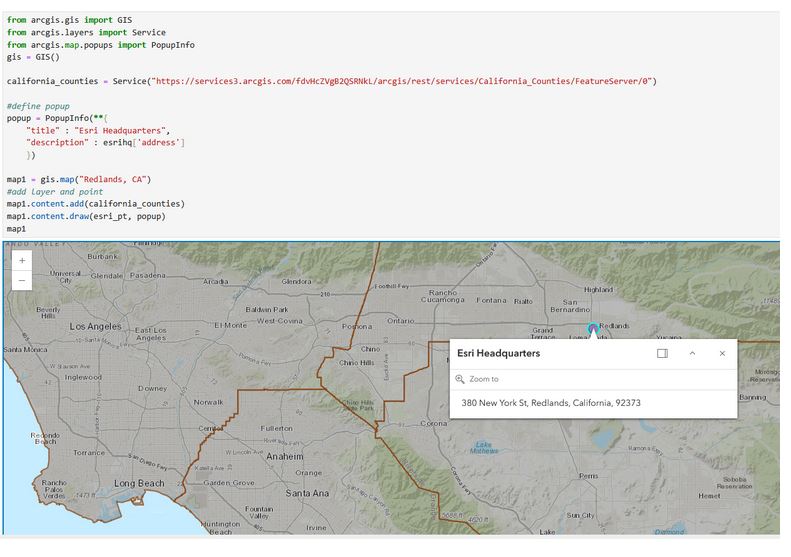Click the code line map1.content.add(california_counties)

click(x=96, y=204)
